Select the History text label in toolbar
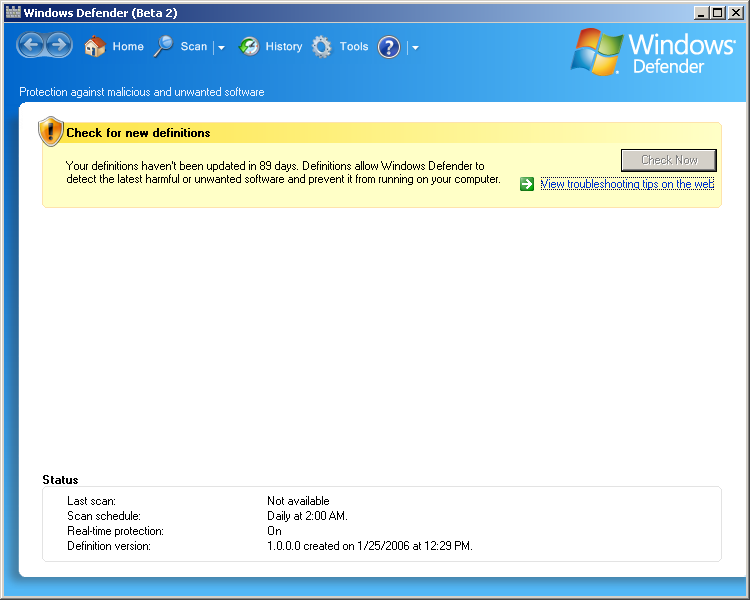 tap(284, 46)
